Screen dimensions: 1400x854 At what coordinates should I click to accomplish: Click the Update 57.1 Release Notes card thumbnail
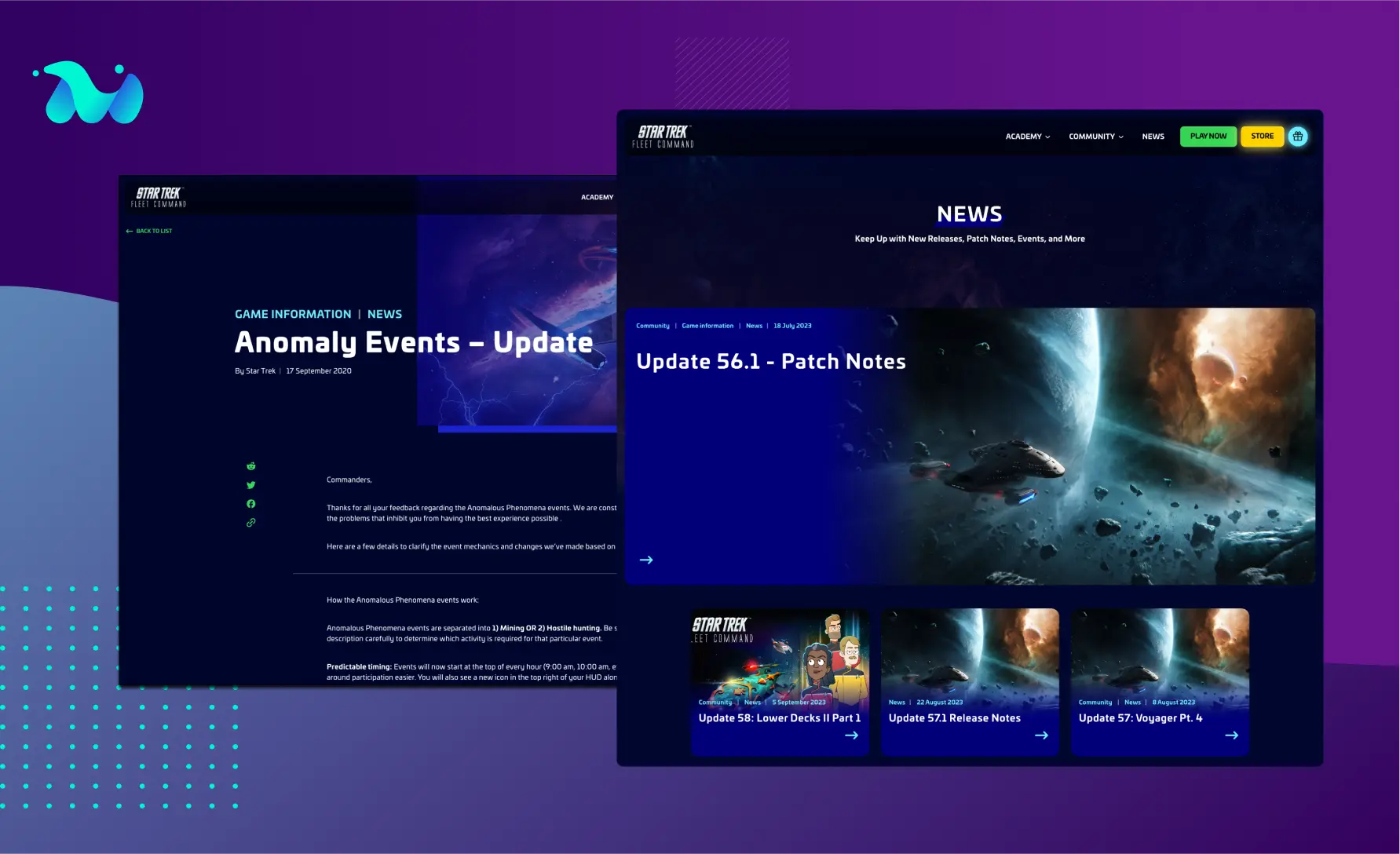[970, 651]
